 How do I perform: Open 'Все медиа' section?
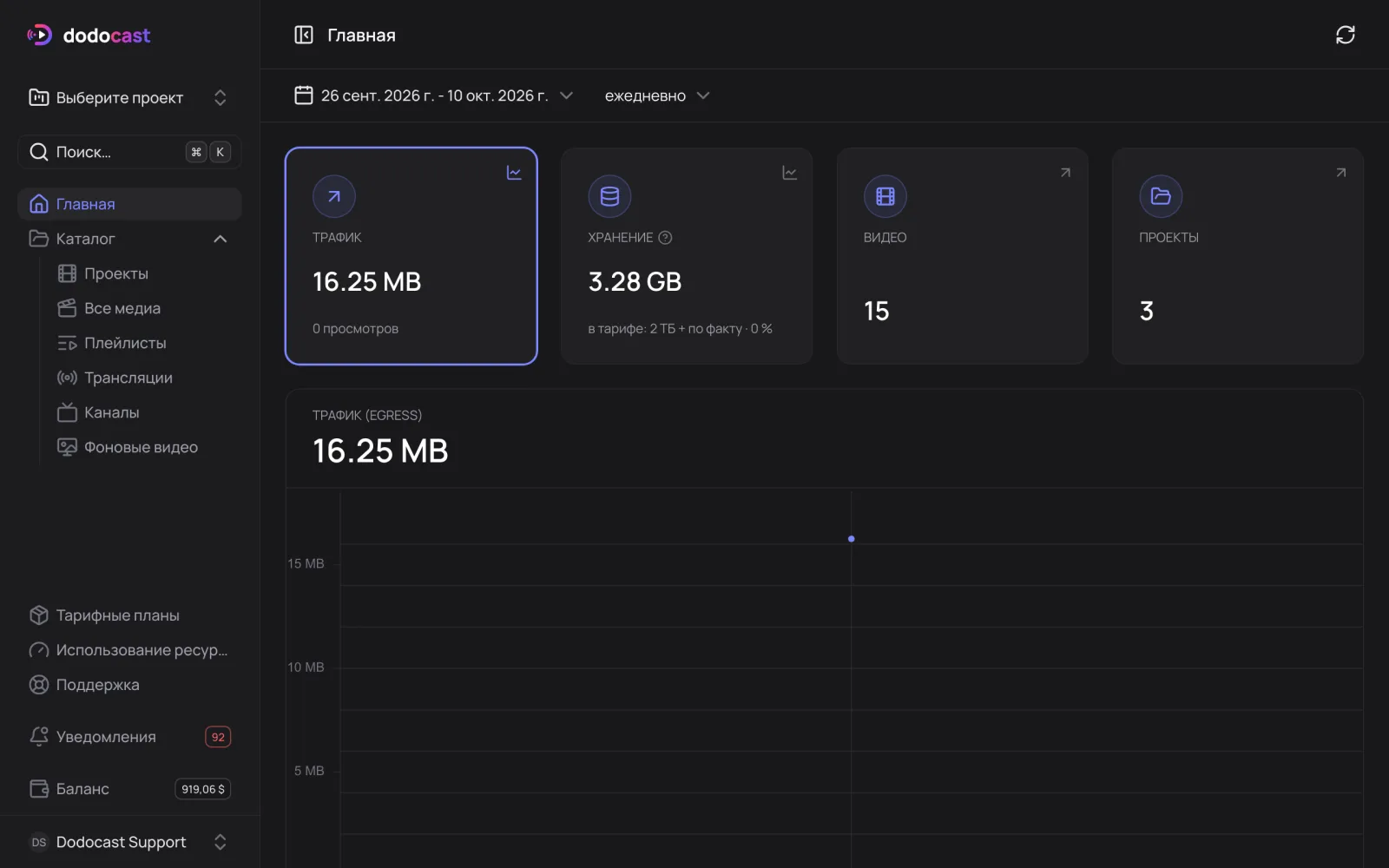[109, 308]
